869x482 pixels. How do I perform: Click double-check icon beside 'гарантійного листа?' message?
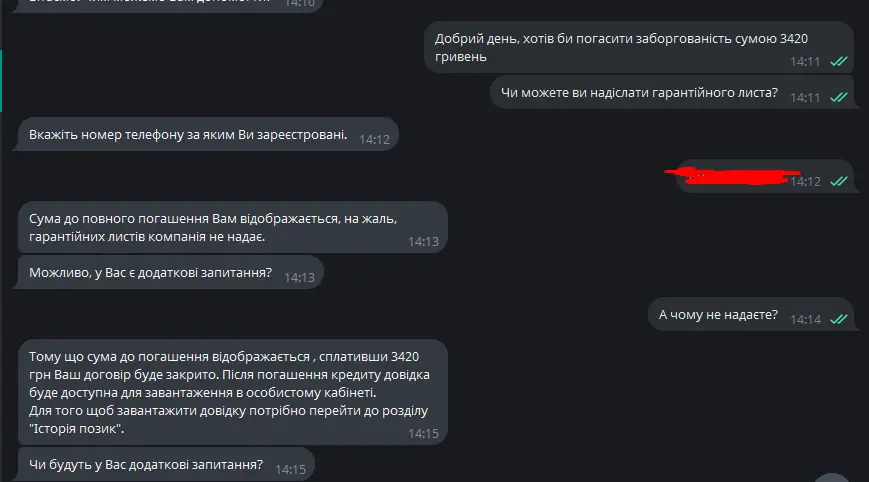839,98
